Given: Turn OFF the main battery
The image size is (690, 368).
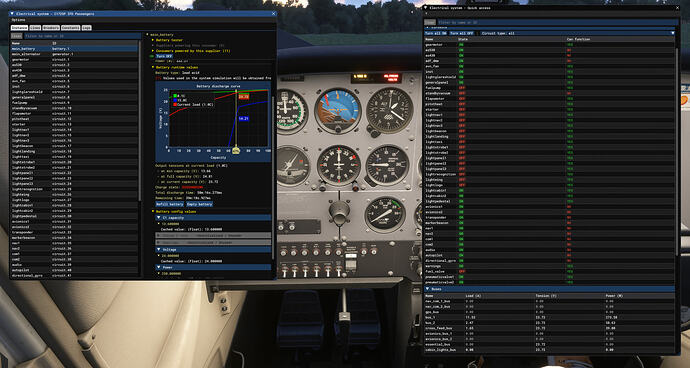Looking at the screenshot, I should coord(164,56).
